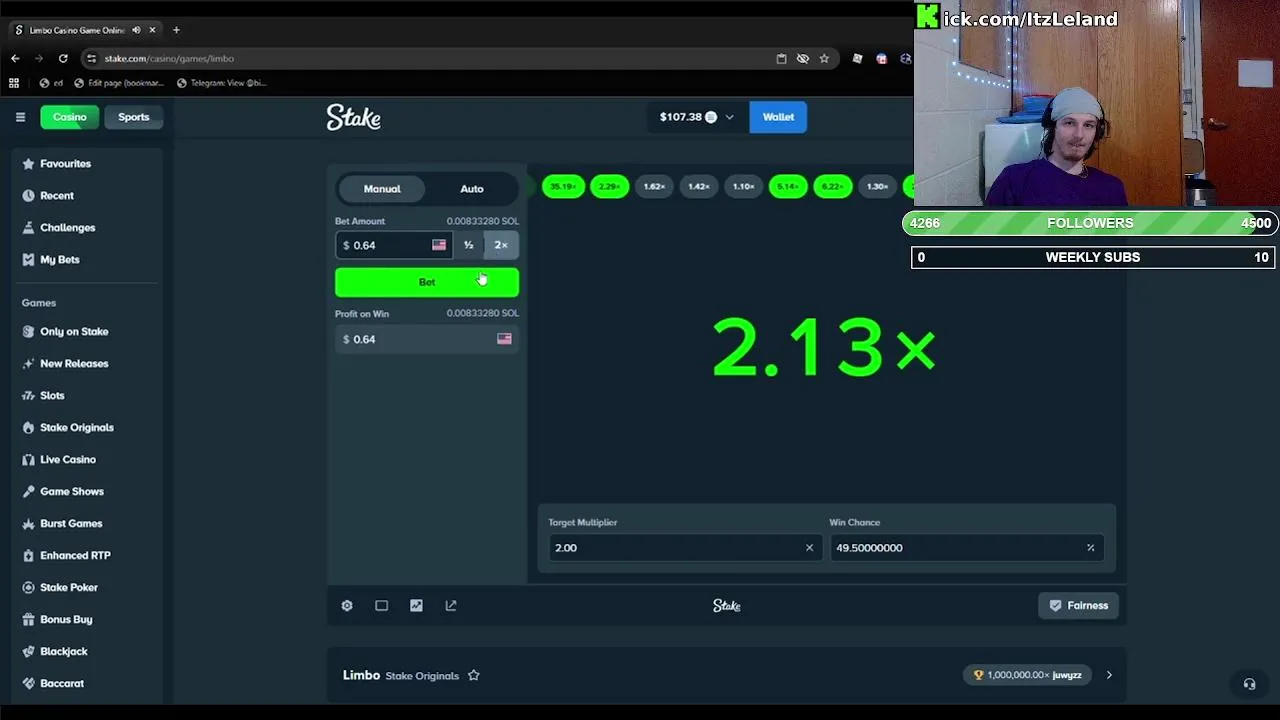Image resolution: width=1280 pixels, height=720 pixels.
Task: Open a new browser tab
Action: click(x=176, y=30)
